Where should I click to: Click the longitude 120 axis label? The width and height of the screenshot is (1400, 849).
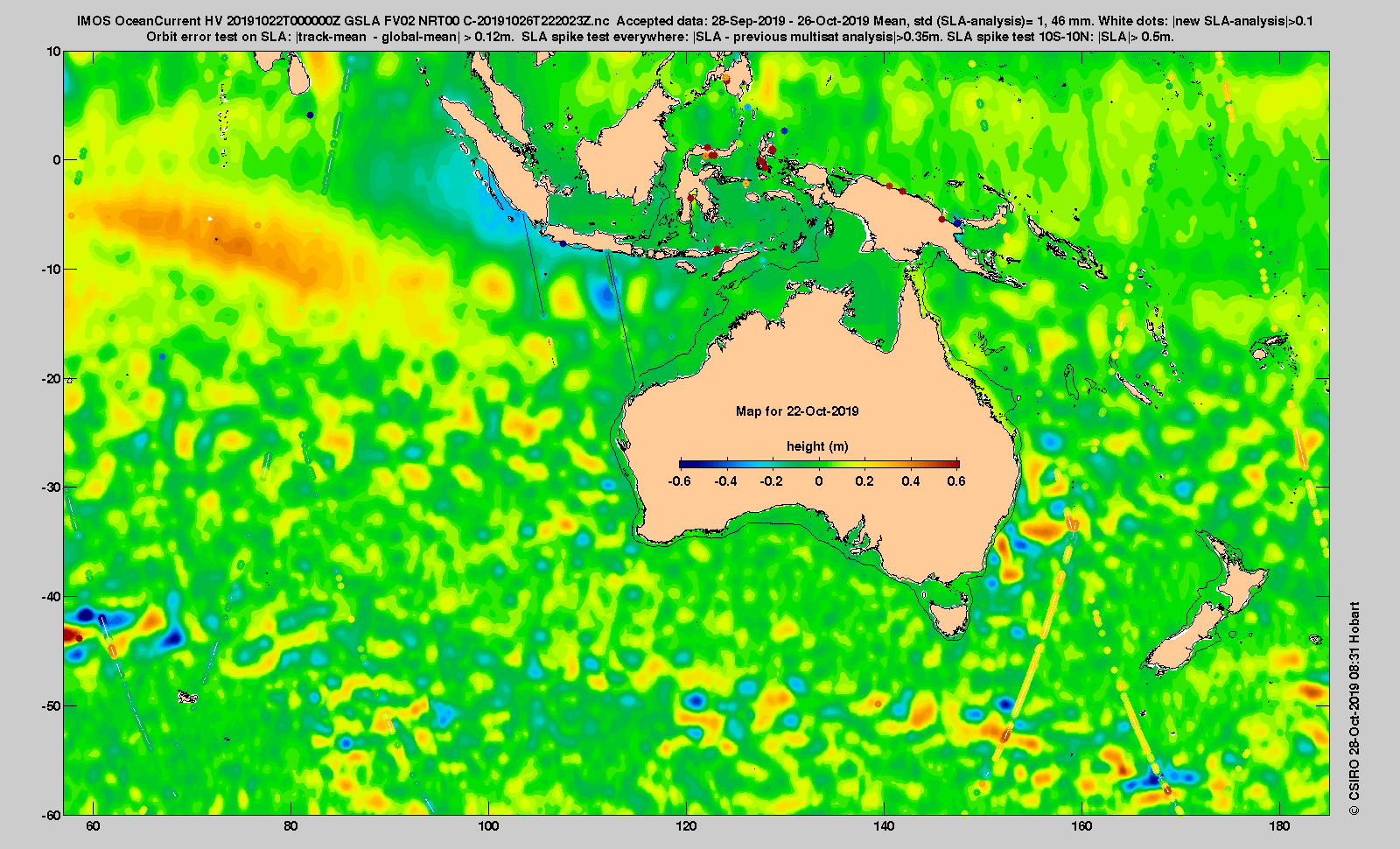point(686,827)
